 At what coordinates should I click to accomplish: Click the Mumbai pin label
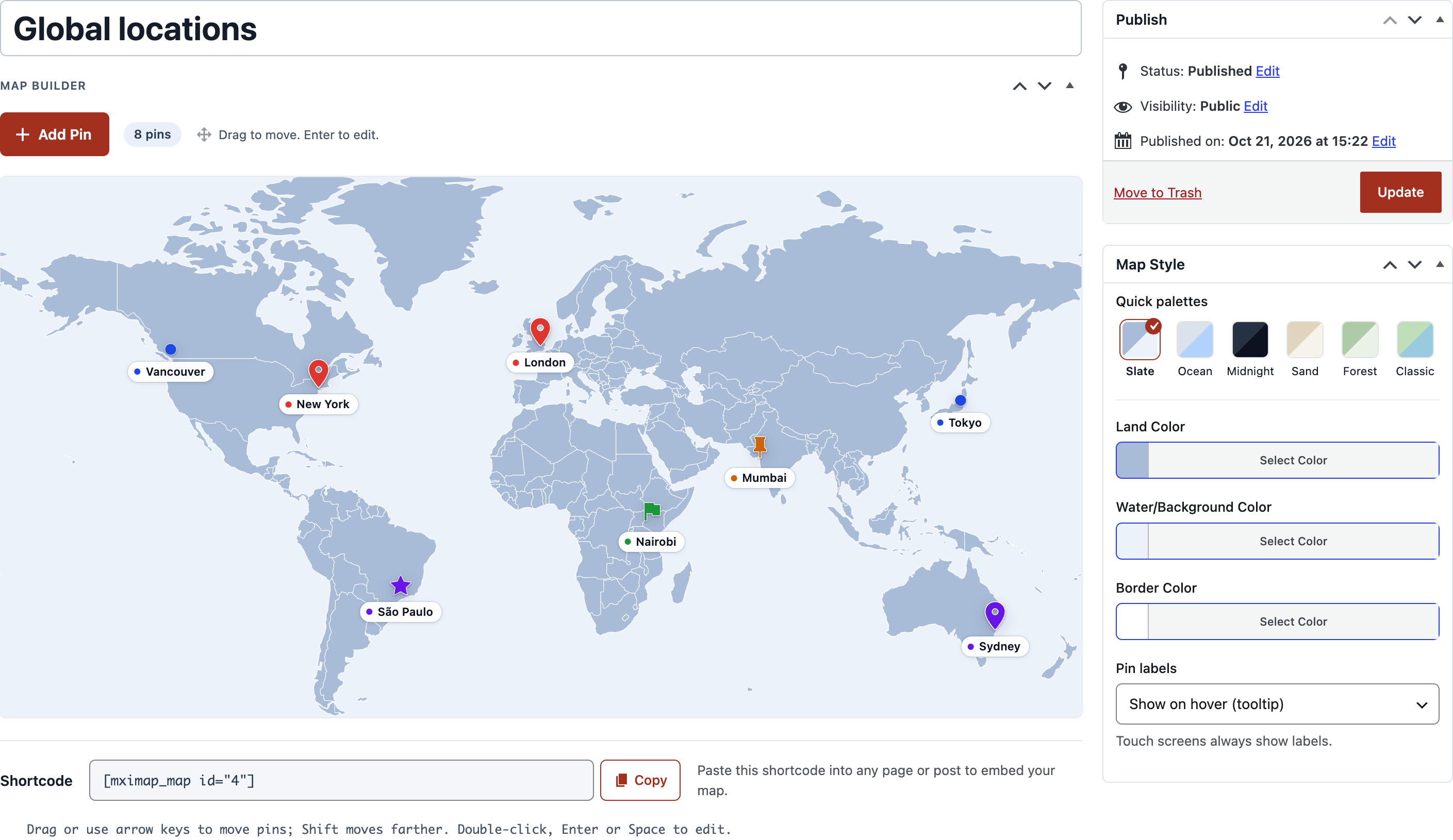point(759,478)
